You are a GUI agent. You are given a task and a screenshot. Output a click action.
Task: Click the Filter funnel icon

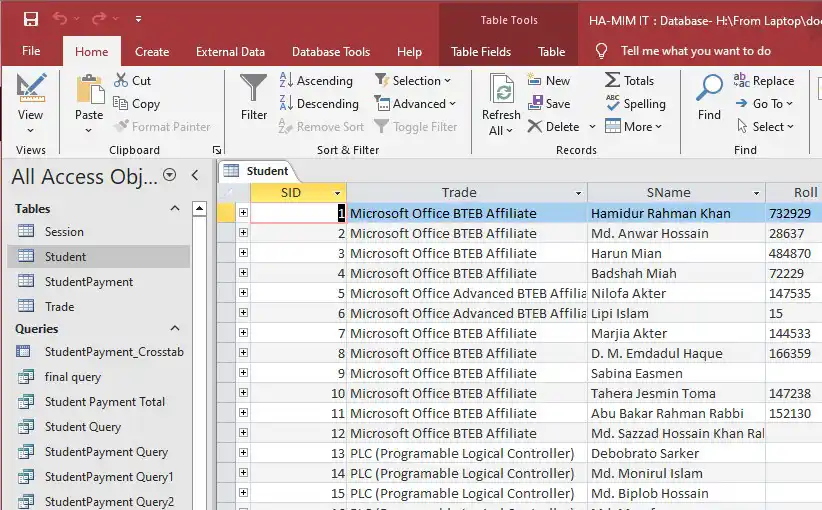pos(254,88)
